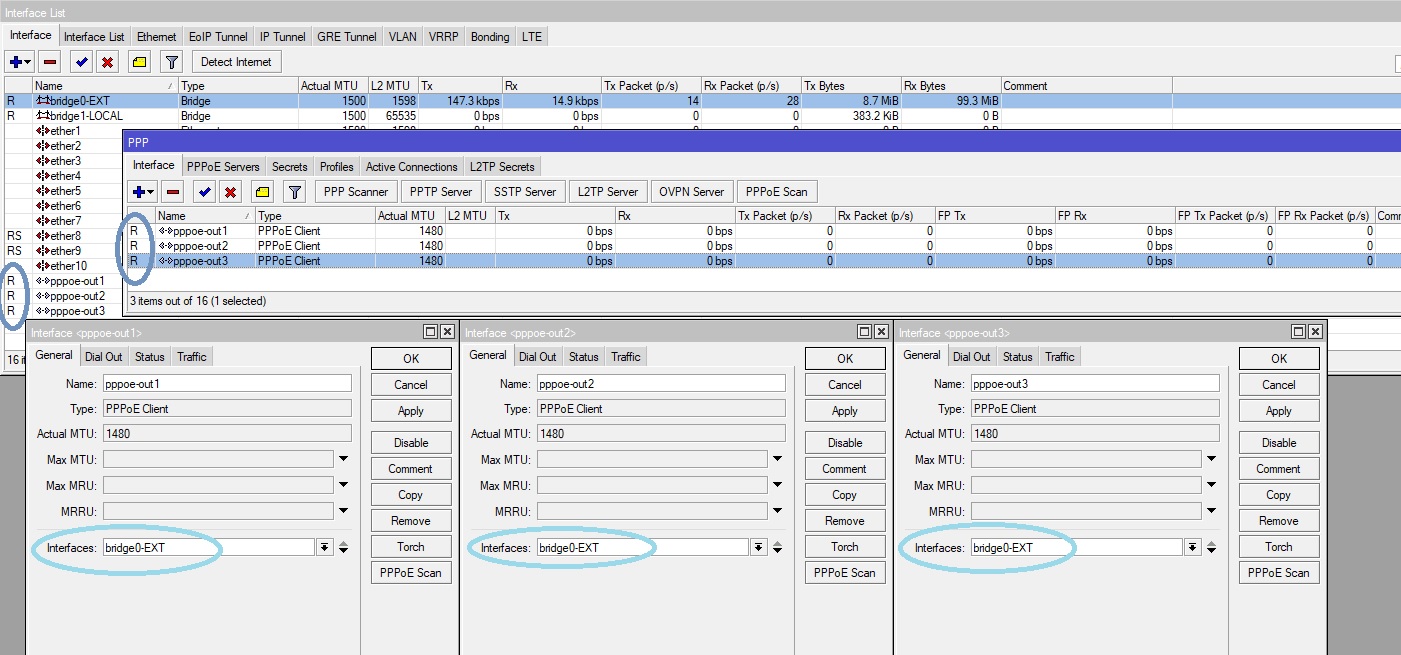Image resolution: width=1401 pixels, height=655 pixels.
Task: Click the remove (minus) icon in Interface List toolbar
Action: click(x=50, y=62)
